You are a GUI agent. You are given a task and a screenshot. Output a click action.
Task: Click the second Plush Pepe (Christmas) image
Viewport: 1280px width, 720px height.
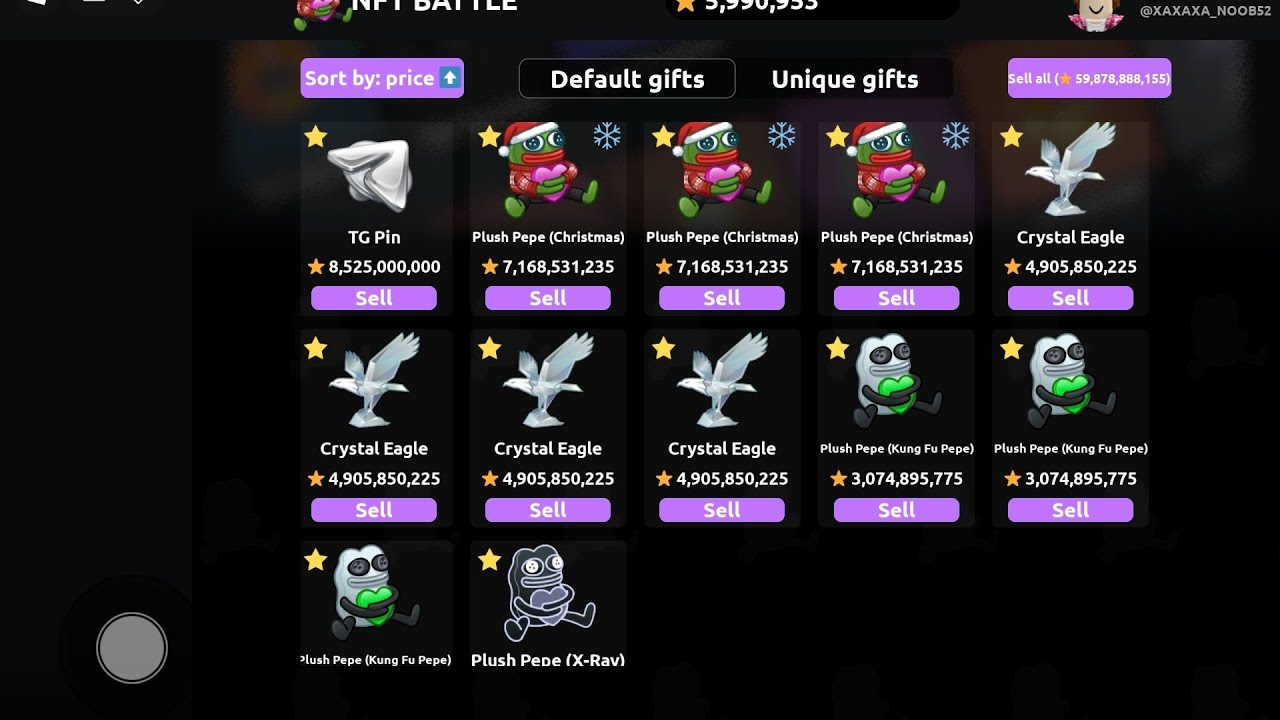[x=722, y=170]
